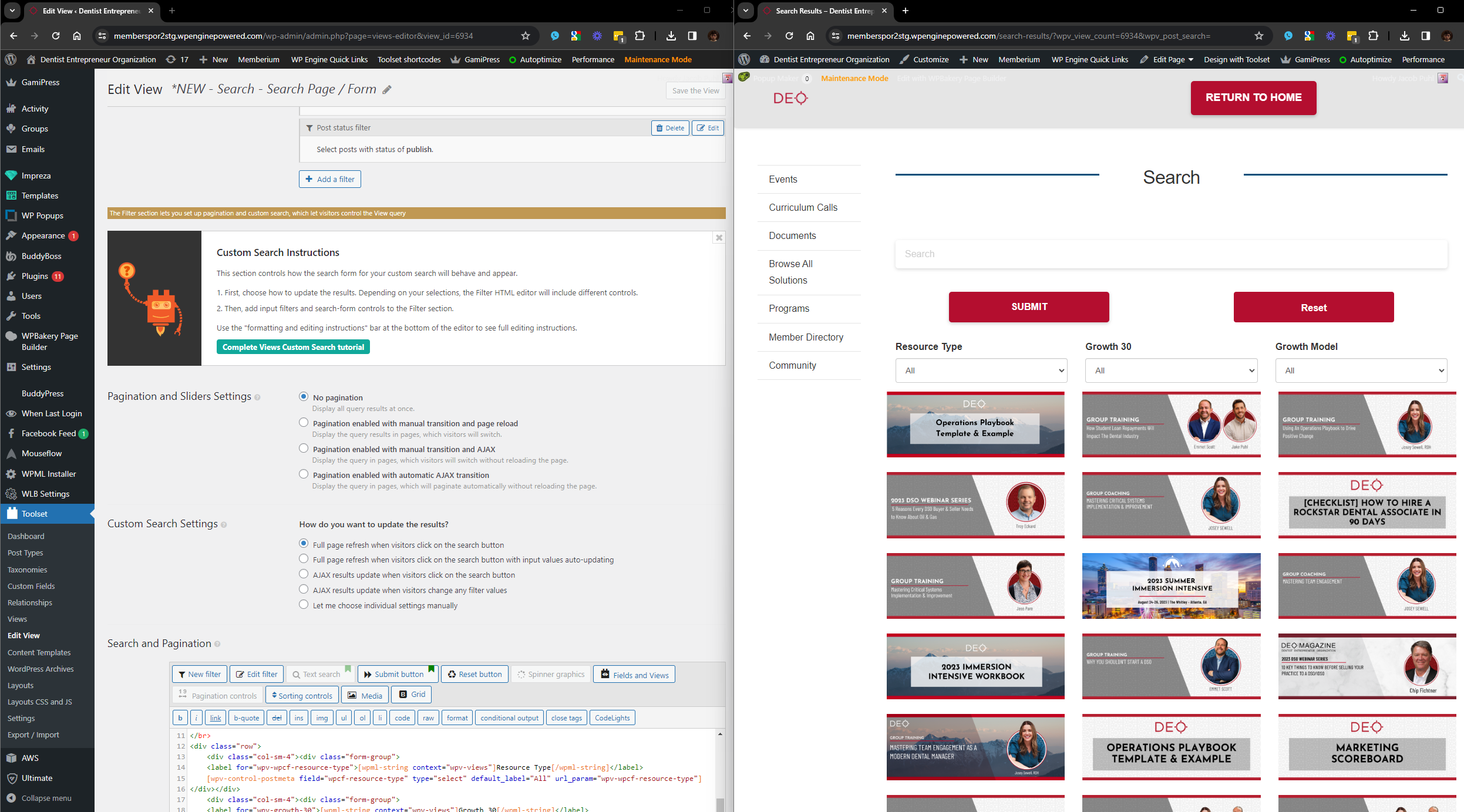The image size is (1464, 812).
Task: Select full page refresh on search button click
Action: (304, 544)
